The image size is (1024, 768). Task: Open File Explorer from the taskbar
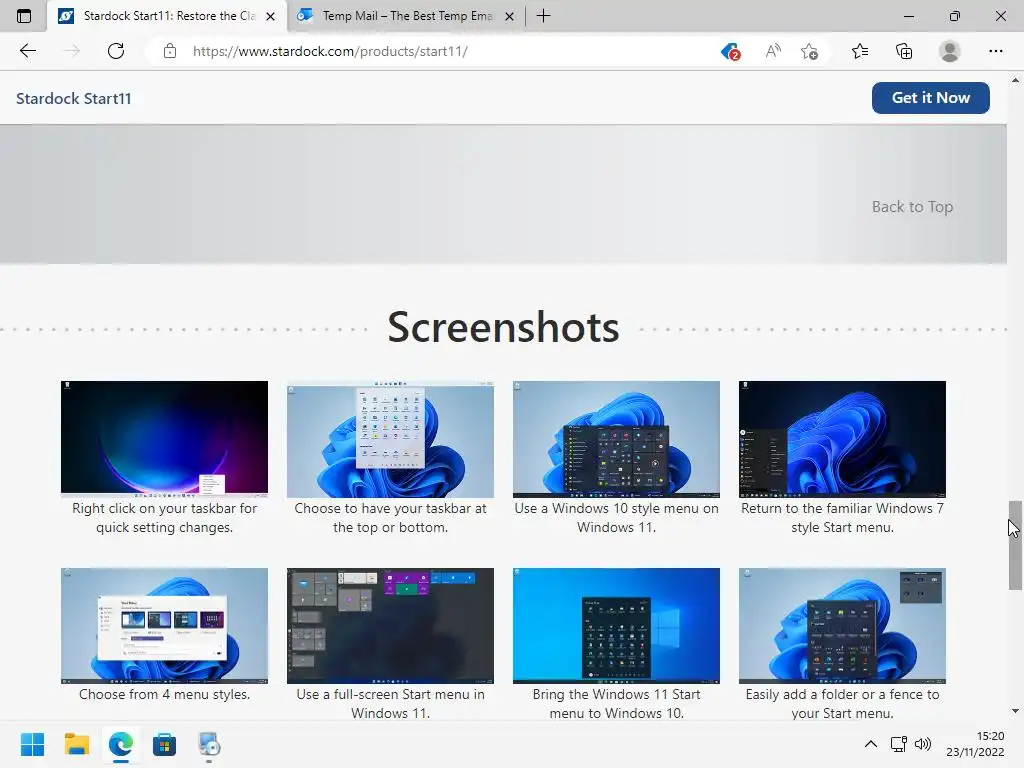tap(76, 744)
